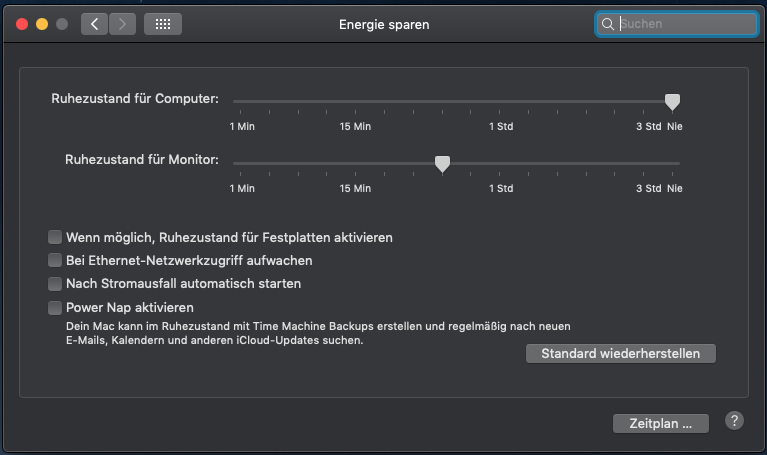This screenshot has height=455, width=767.
Task: Enable Power Nap aktivieren checkbox
Action: pos(55,308)
